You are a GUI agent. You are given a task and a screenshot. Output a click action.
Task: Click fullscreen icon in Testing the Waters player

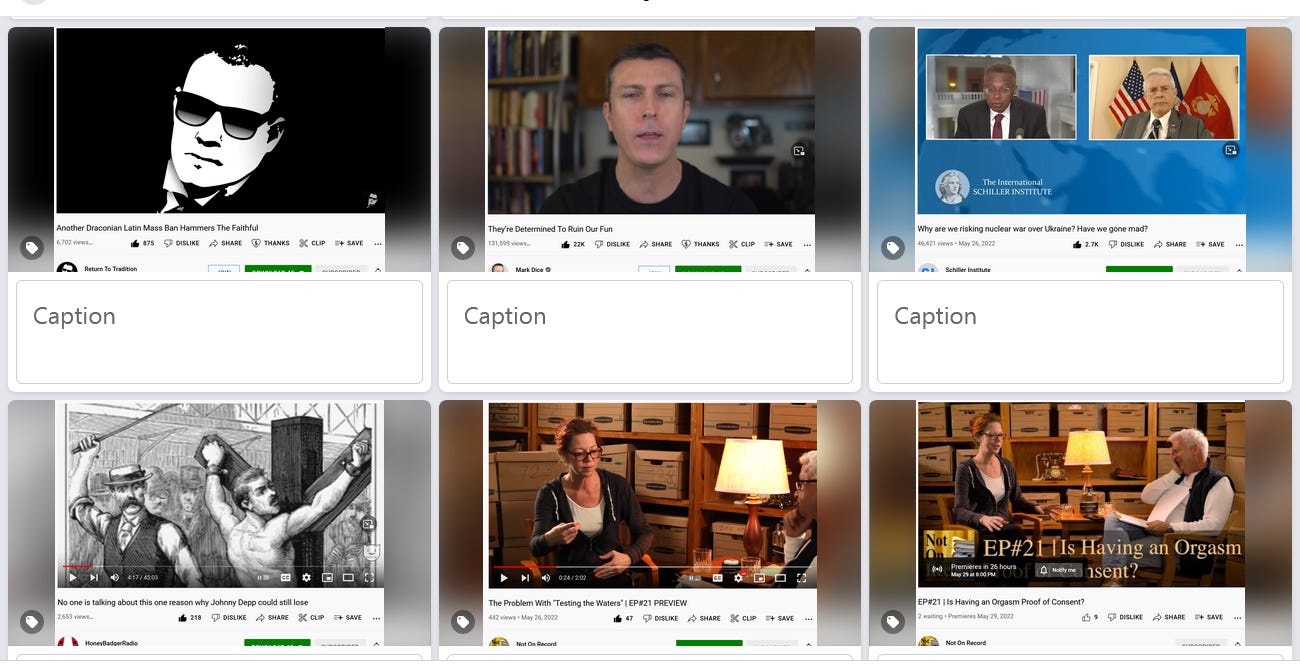[x=801, y=578]
